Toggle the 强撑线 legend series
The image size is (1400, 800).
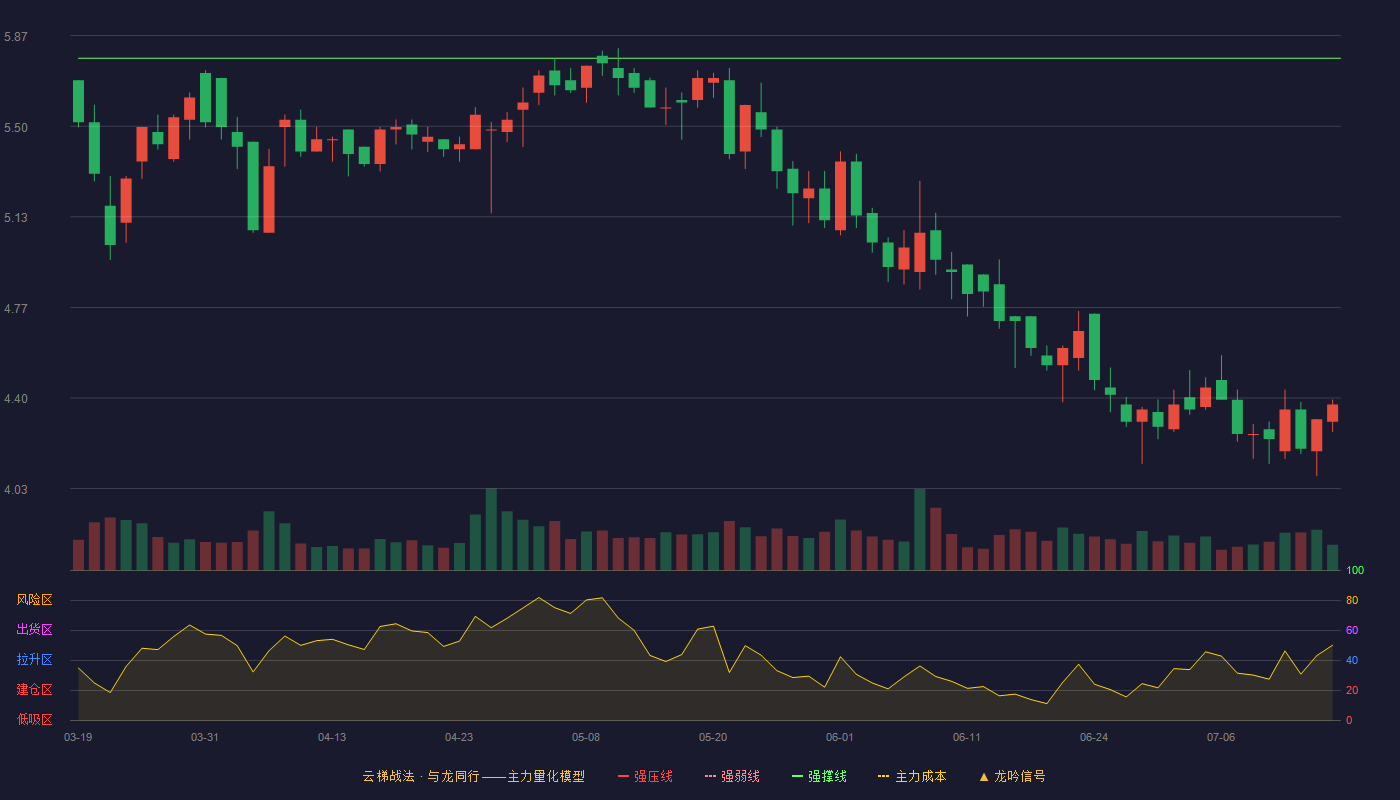point(819,776)
